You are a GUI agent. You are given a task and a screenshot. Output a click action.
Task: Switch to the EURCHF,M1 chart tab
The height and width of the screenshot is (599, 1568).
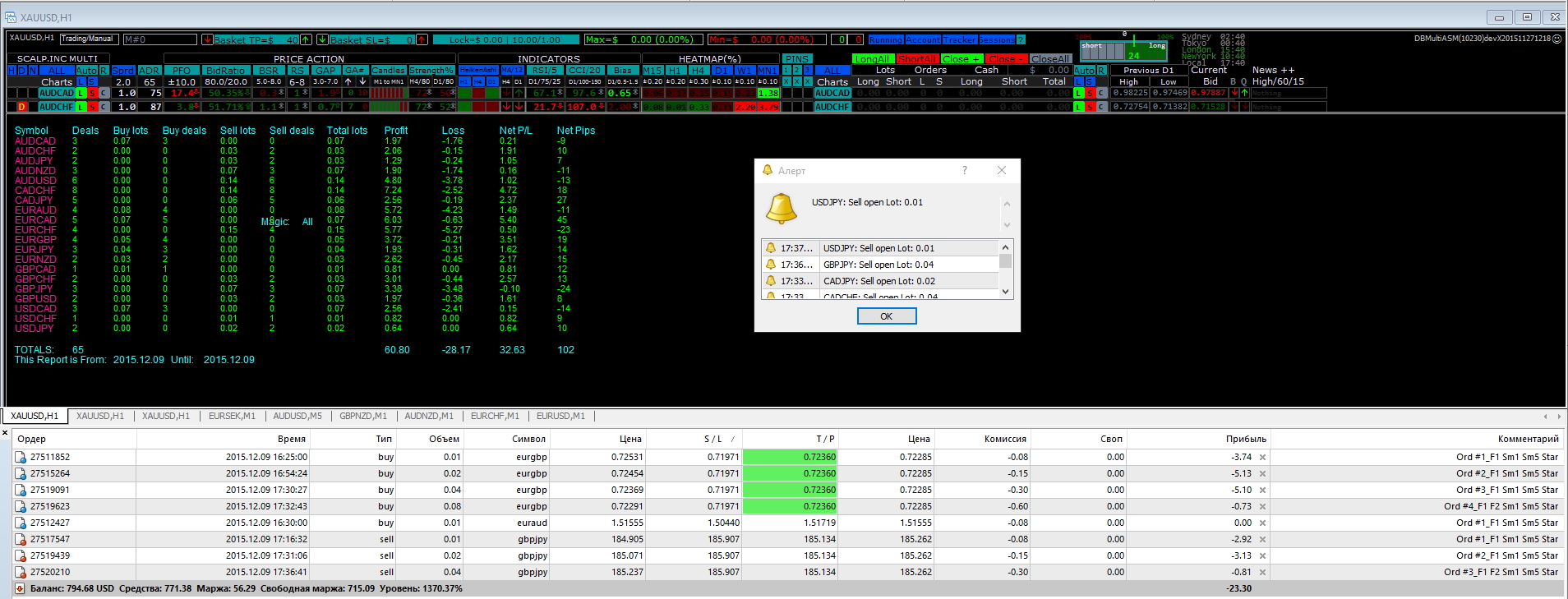[495, 416]
